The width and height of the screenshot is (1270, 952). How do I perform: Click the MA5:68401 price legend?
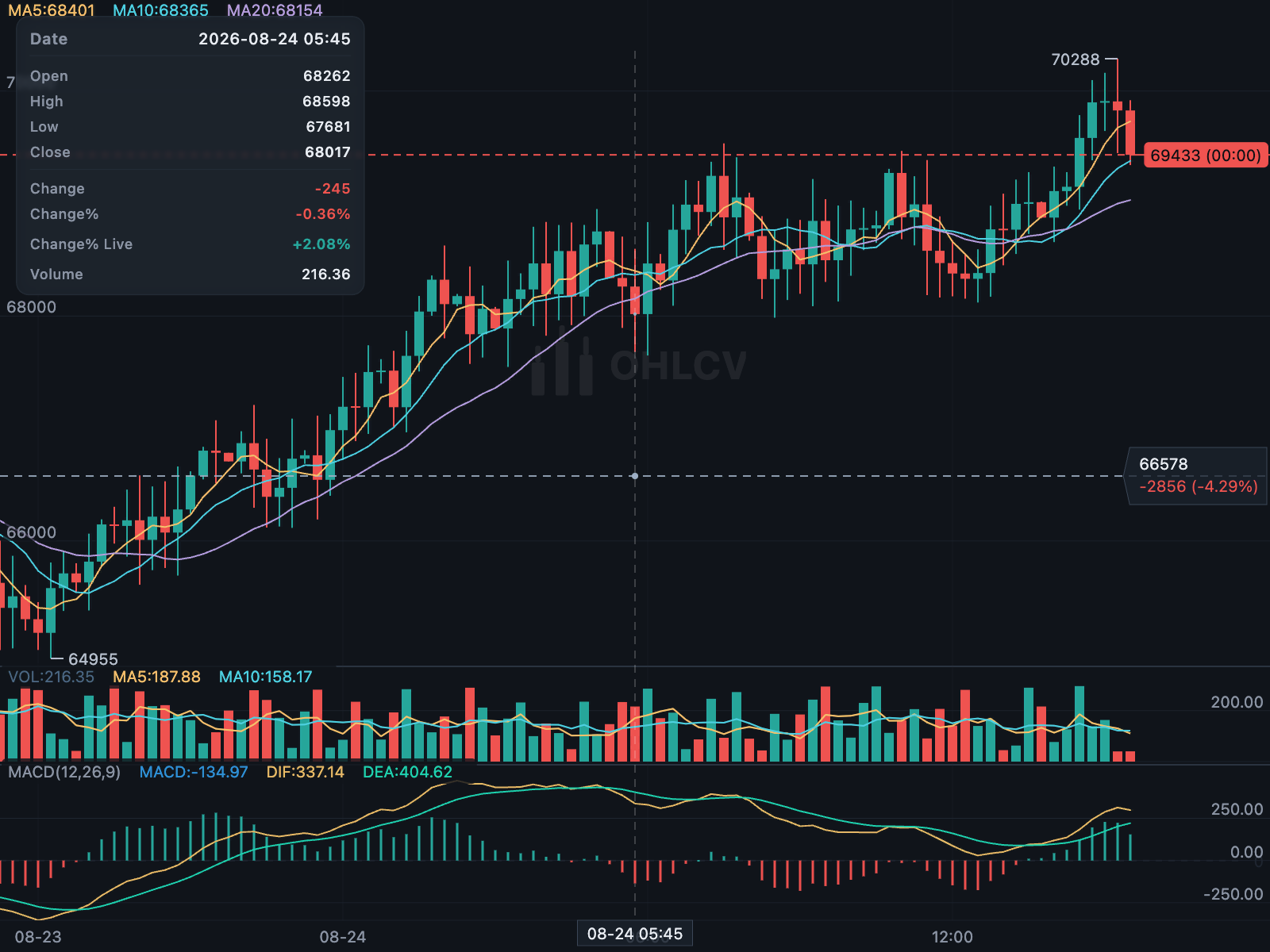point(52,10)
